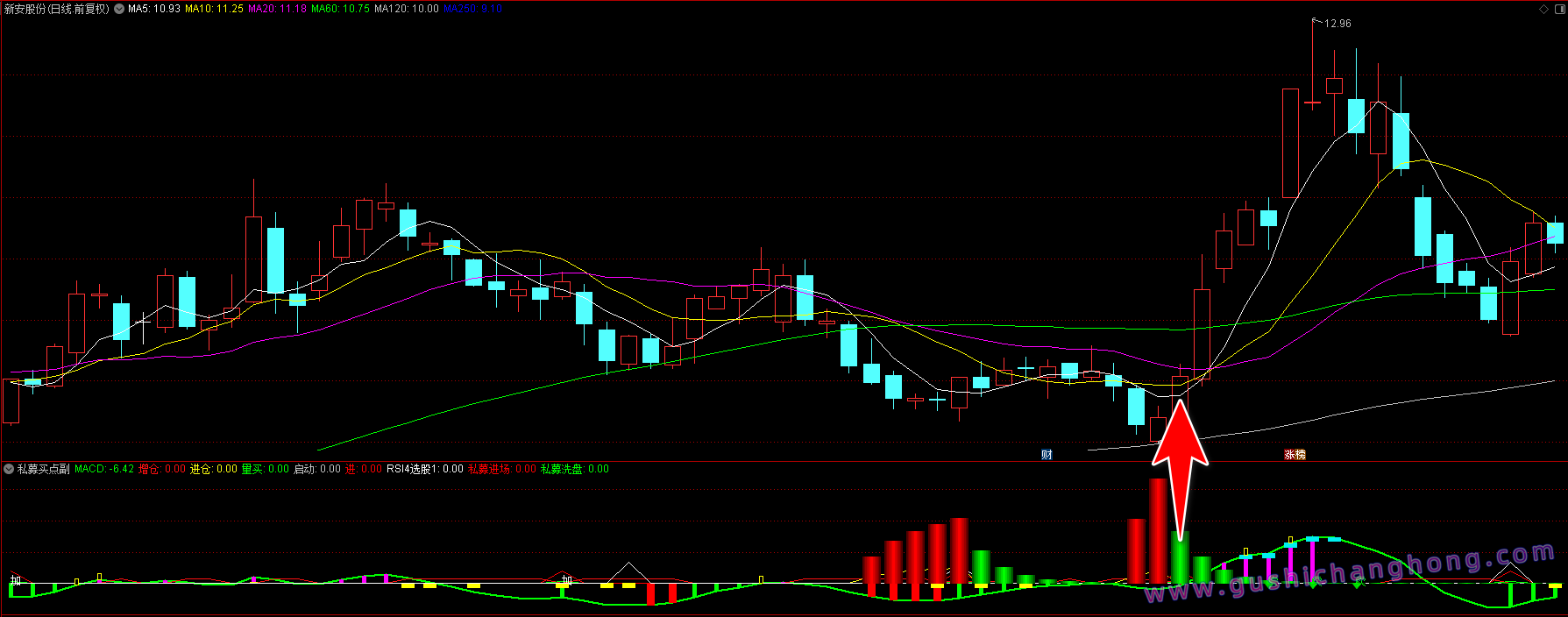Click the MA120 value label
The width and height of the screenshot is (1568, 617).
click(x=406, y=9)
